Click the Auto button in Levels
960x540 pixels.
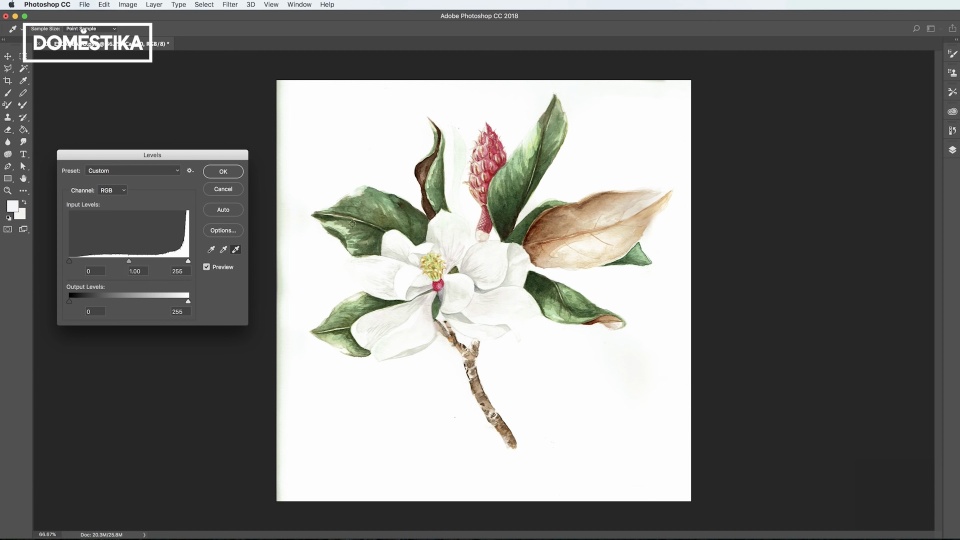pyautogui.click(x=223, y=210)
